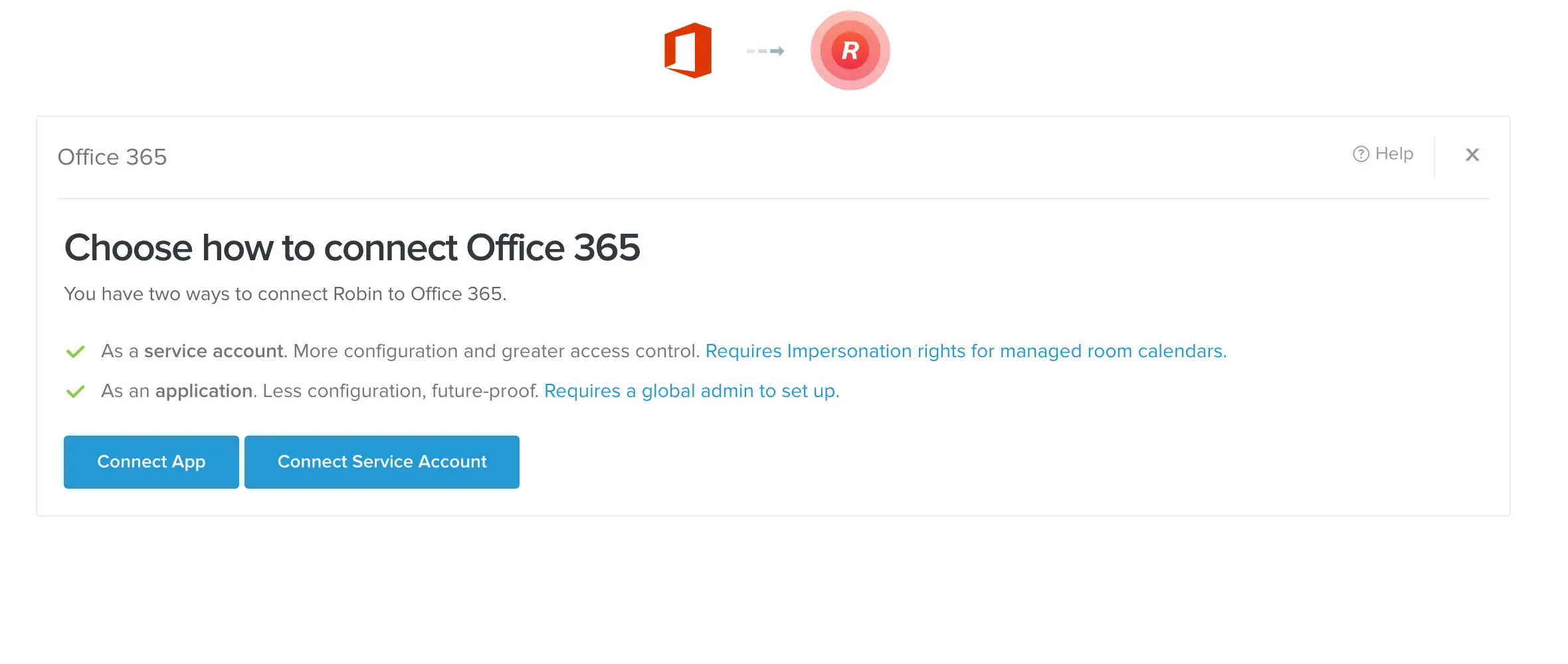Open the Requires Impersonation rights link
The height and width of the screenshot is (664, 1568).
pyautogui.click(x=966, y=351)
